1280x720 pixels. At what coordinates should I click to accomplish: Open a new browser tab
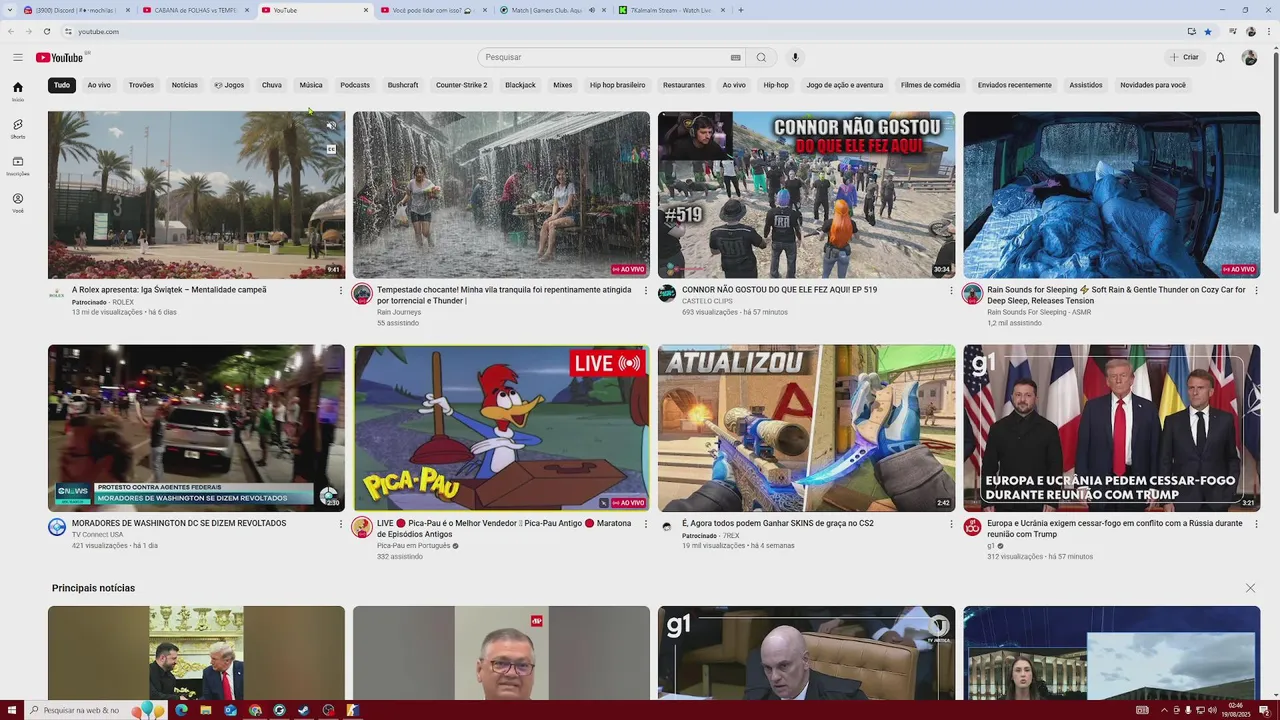tap(740, 10)
